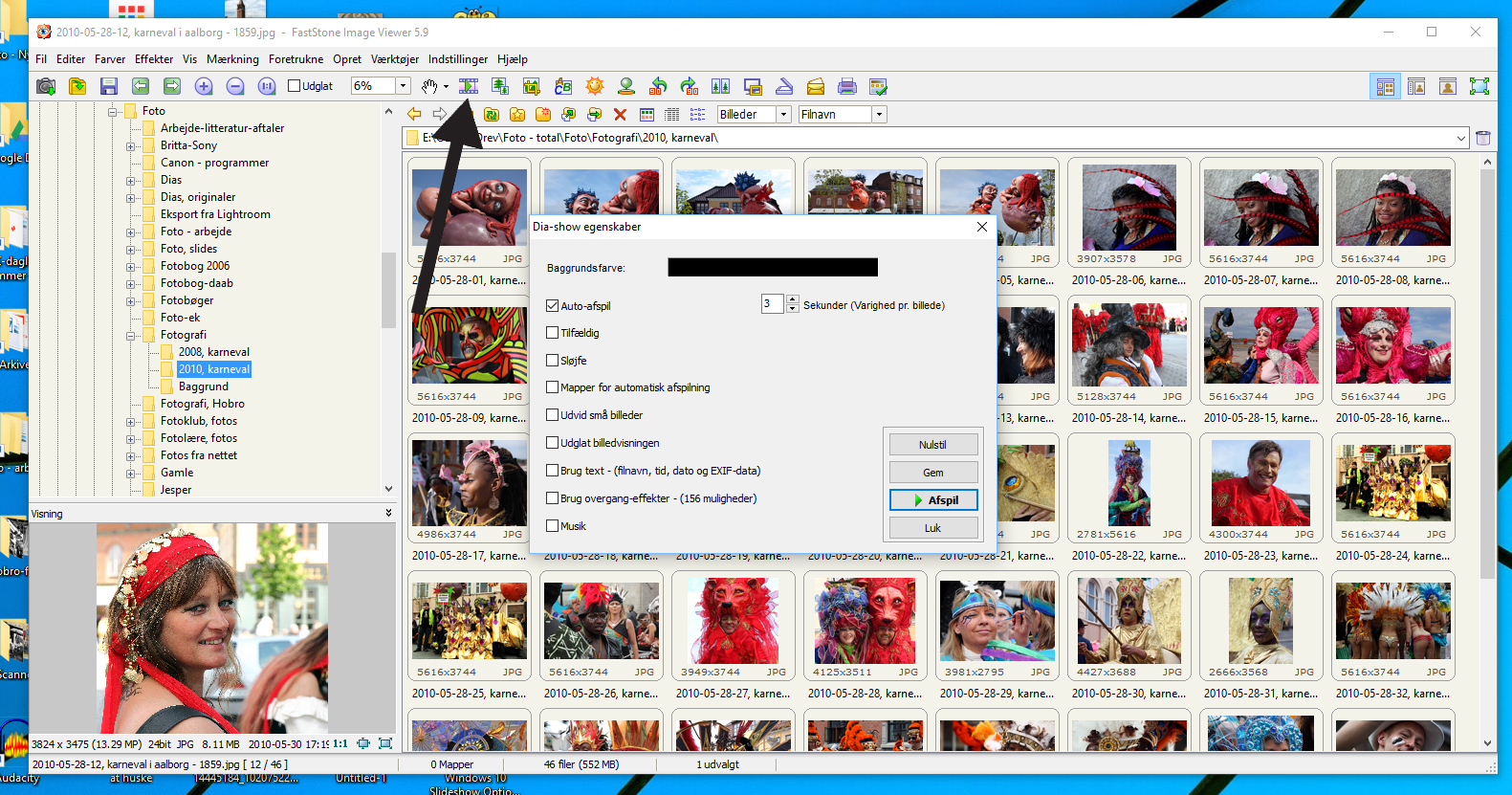Click the blue floppy disk save icon
This screenshot has width=1512, height=795.
[108, 87]
